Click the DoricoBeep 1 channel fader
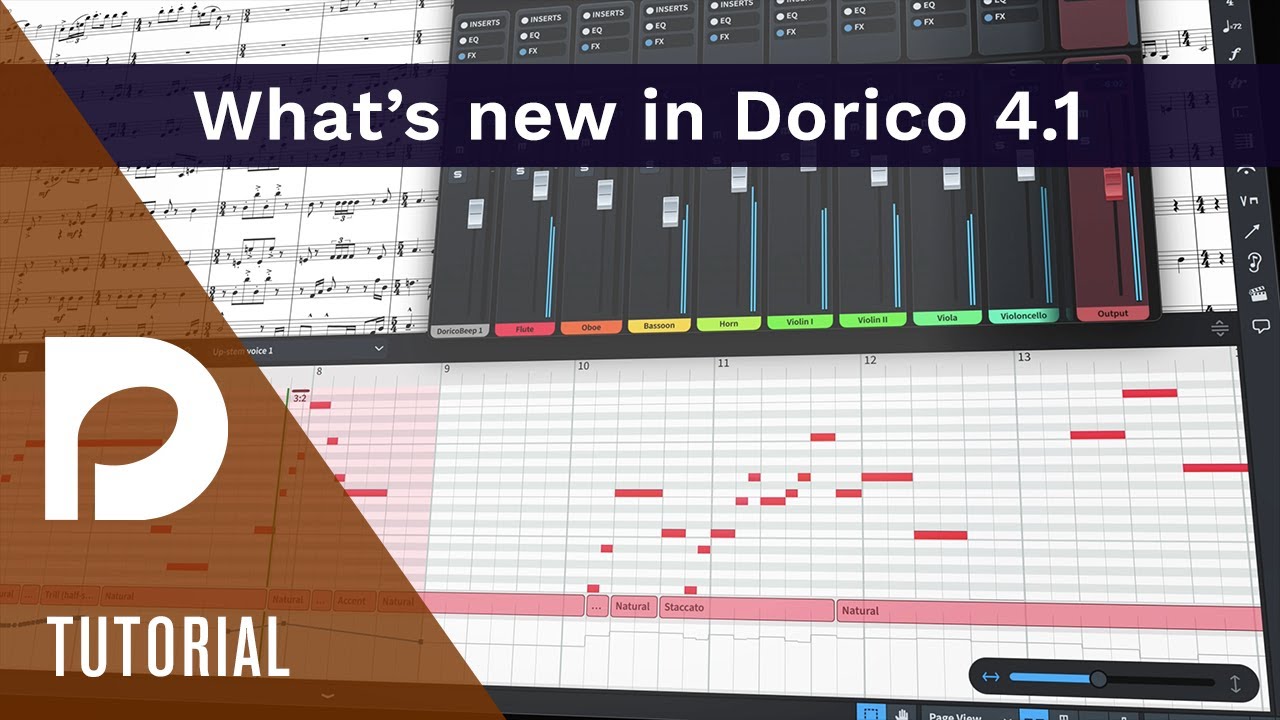 (x=475, y=213)
